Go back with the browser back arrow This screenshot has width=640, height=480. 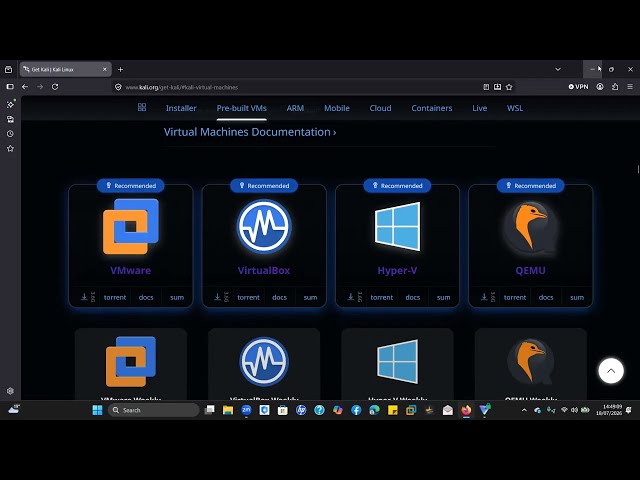25,87
